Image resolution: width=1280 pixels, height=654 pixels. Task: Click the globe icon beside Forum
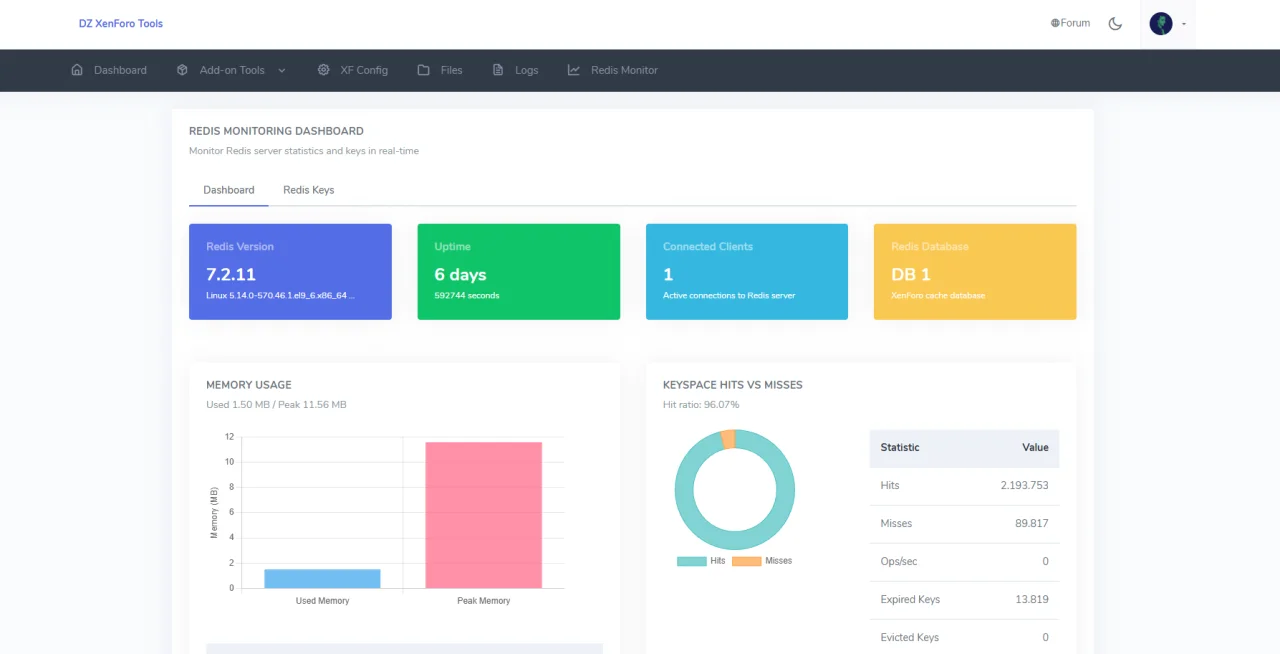[1055, 23]
